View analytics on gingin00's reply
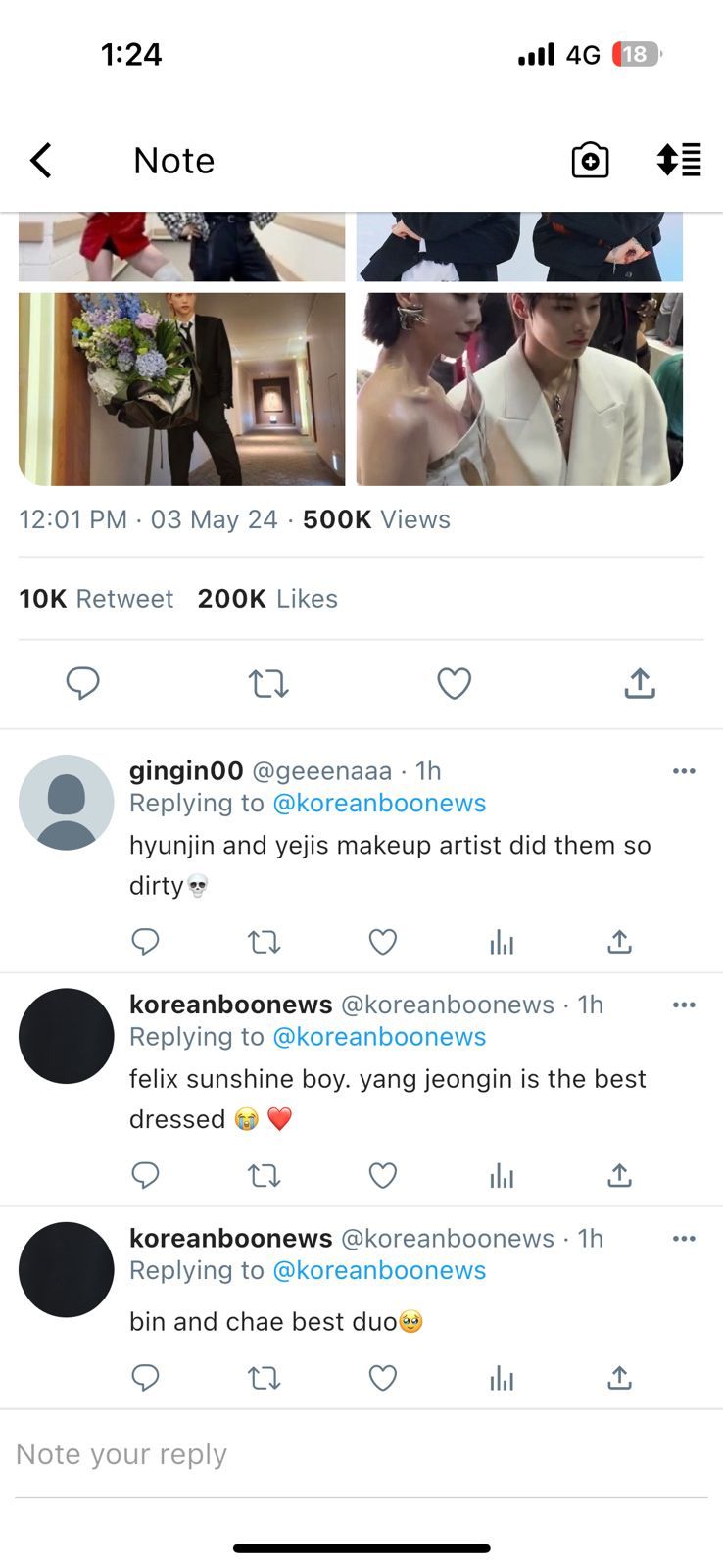 [502, 942]
